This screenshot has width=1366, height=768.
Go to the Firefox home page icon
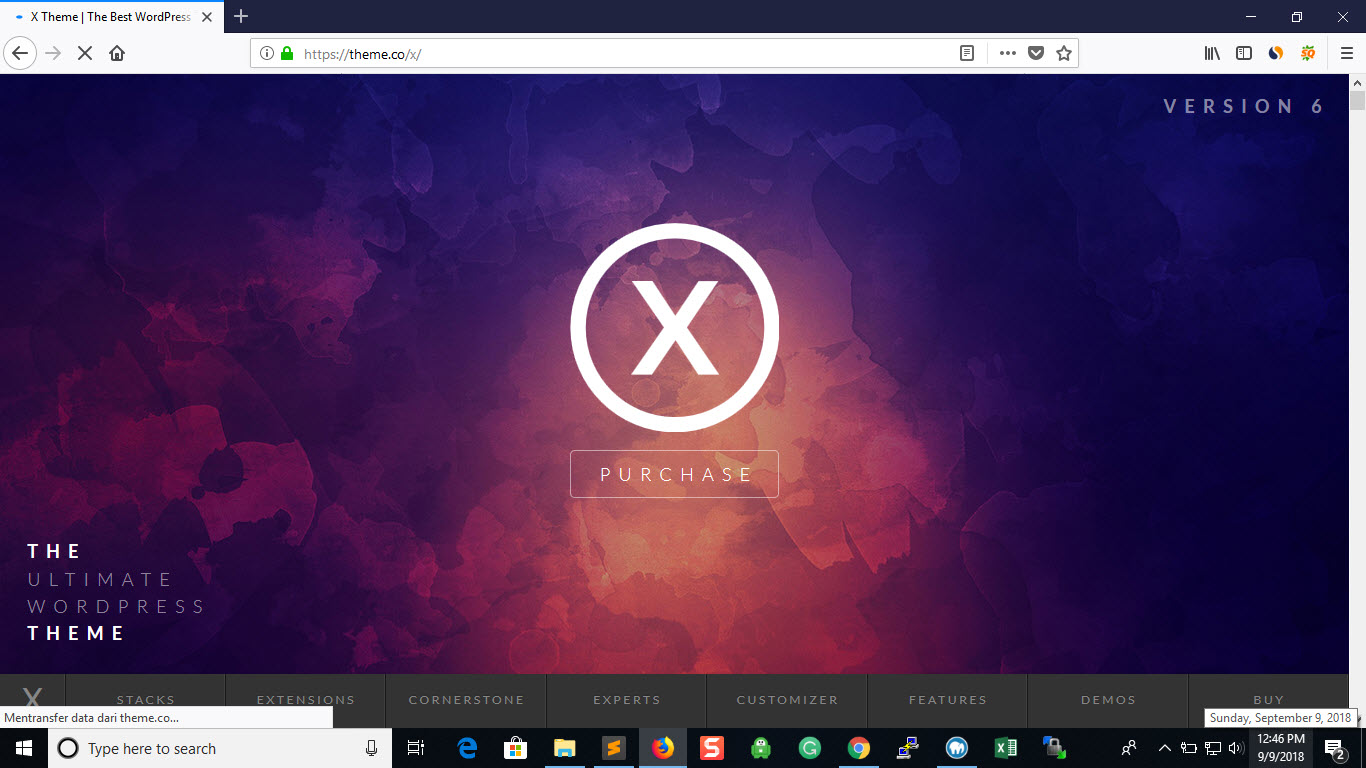click(117, 54)
